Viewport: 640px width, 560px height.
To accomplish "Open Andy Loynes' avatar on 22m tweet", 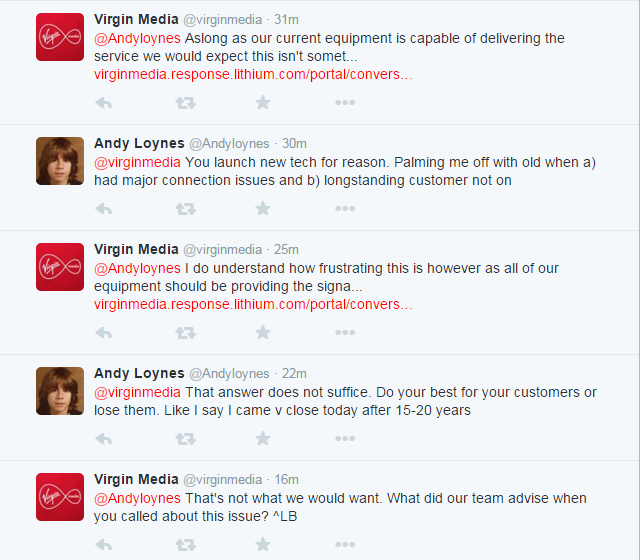I will [60, 391].
